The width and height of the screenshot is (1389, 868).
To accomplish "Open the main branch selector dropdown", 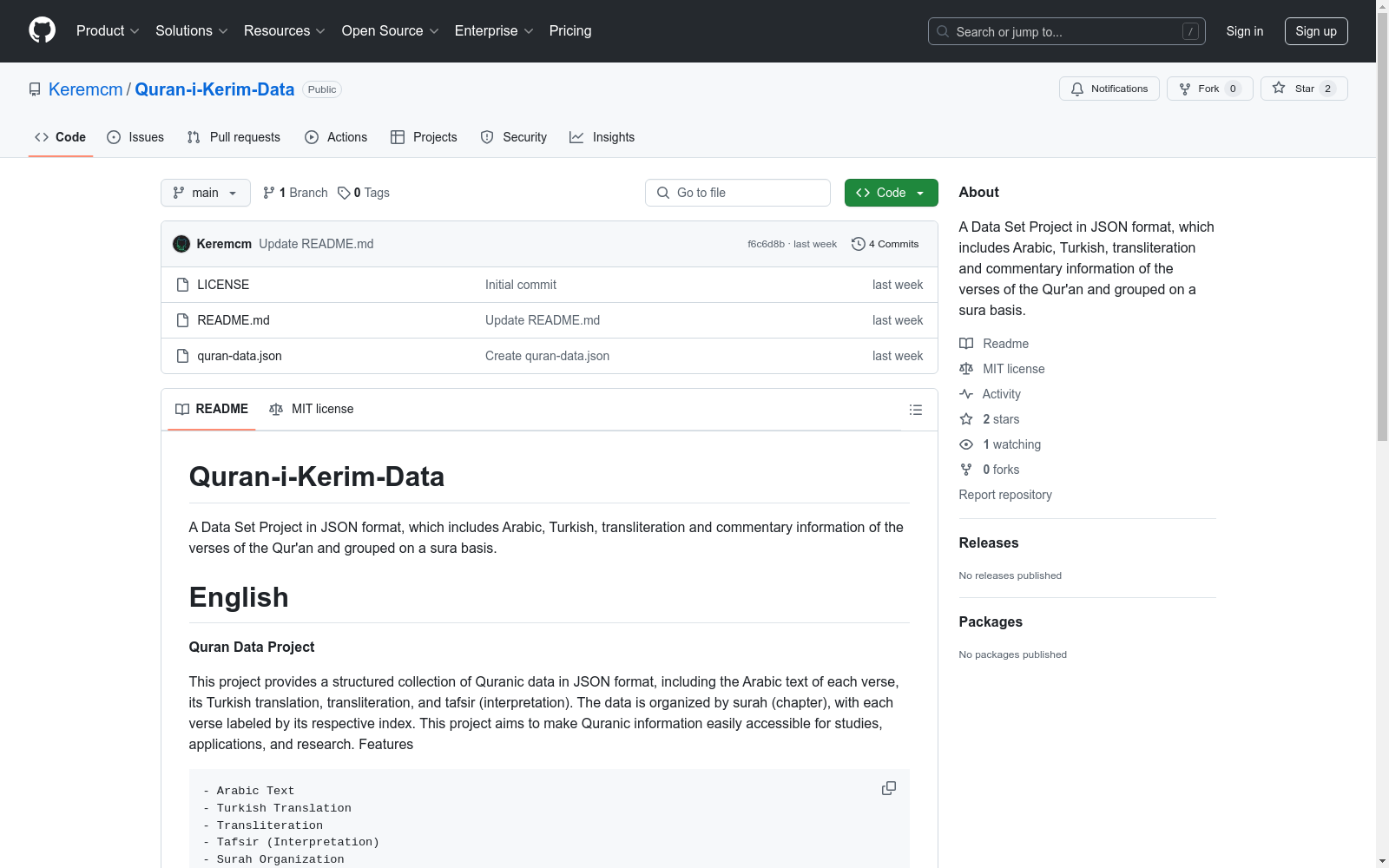I will coord(206,193).
